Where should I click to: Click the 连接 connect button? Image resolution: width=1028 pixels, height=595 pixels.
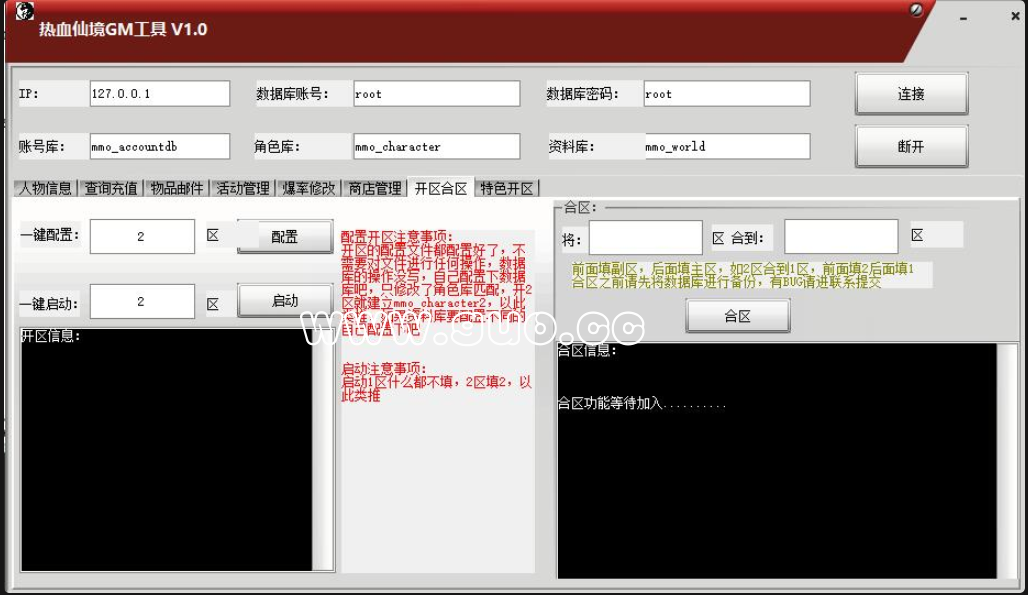tap(911, 94)
